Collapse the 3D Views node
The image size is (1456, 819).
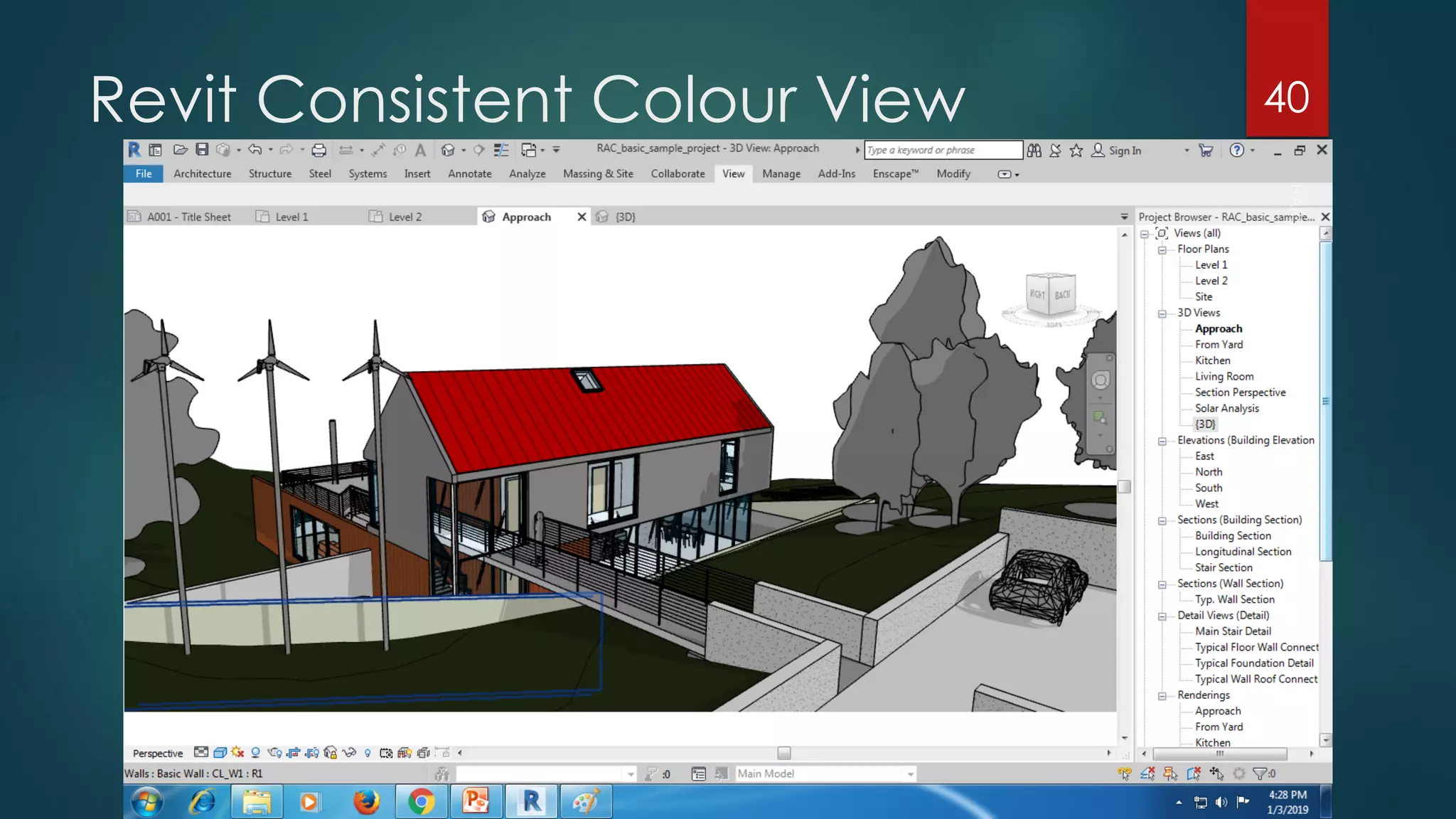1162,314
